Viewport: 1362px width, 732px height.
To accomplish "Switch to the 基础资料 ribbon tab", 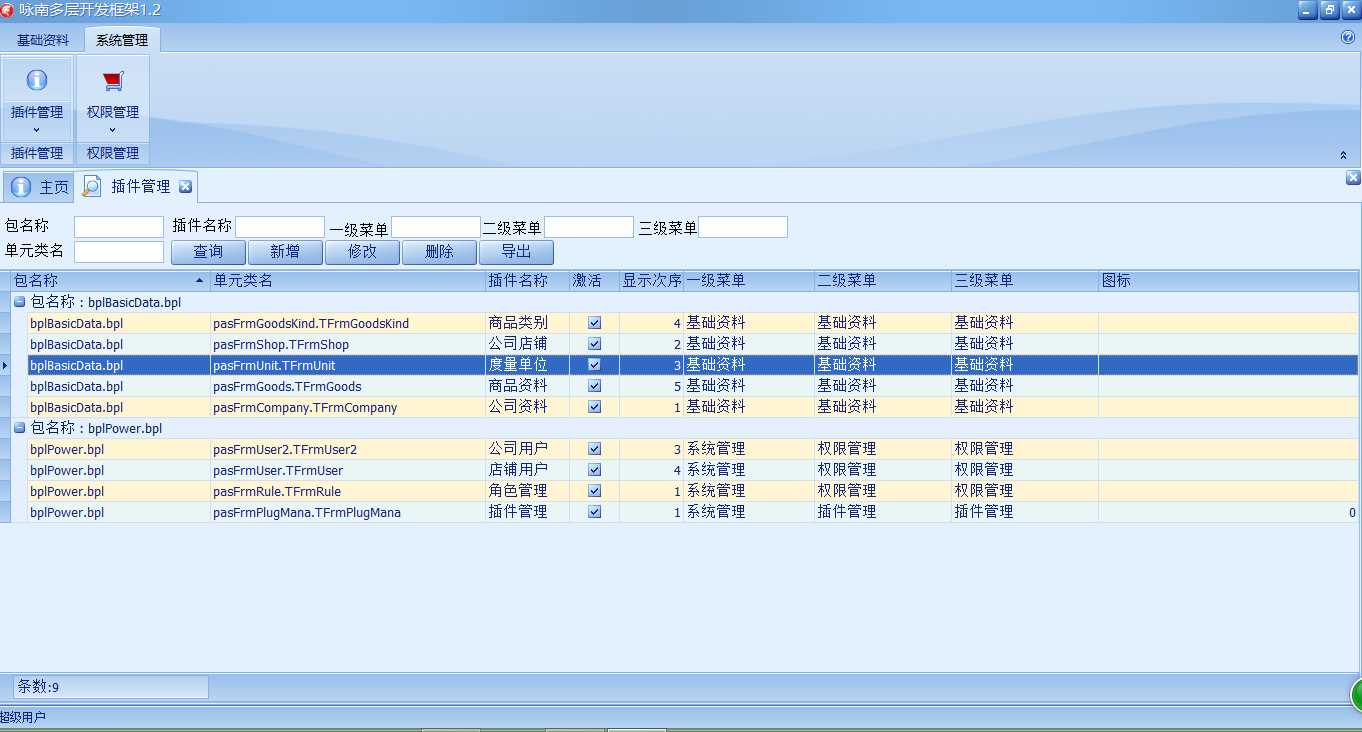I will pos(43,40).
